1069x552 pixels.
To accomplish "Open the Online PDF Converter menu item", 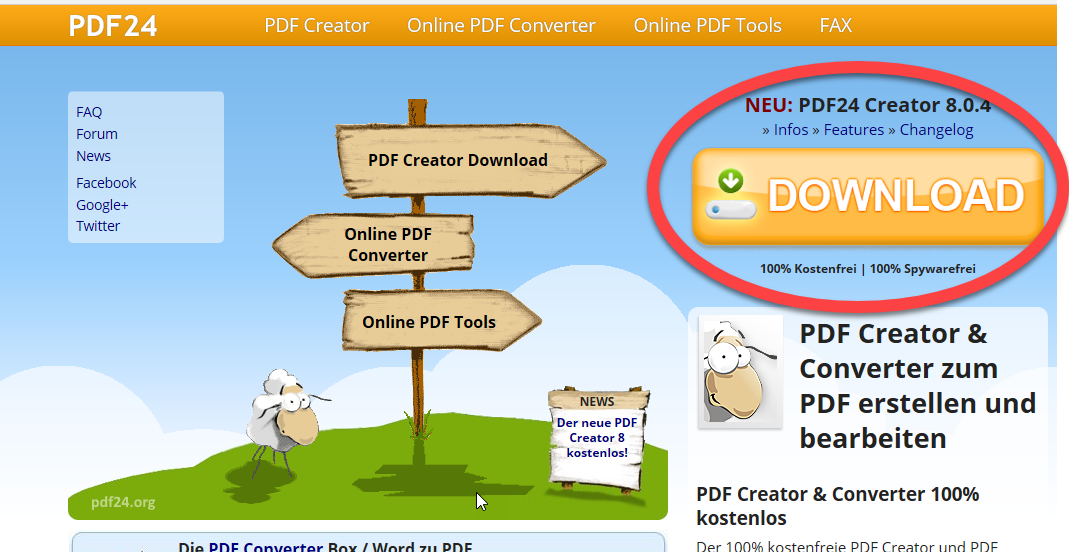I will coord(501,26).
